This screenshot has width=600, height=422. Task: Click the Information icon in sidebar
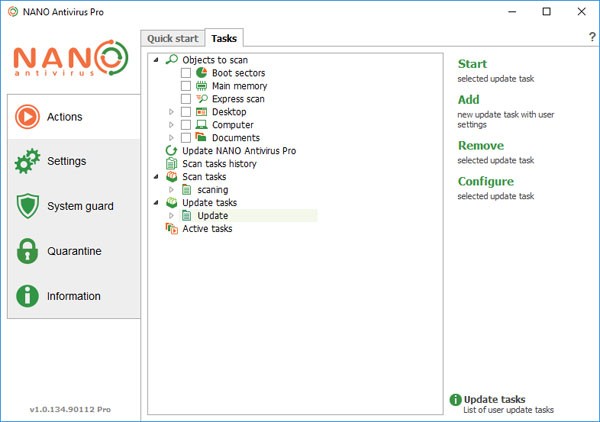(x=27, y=296)
